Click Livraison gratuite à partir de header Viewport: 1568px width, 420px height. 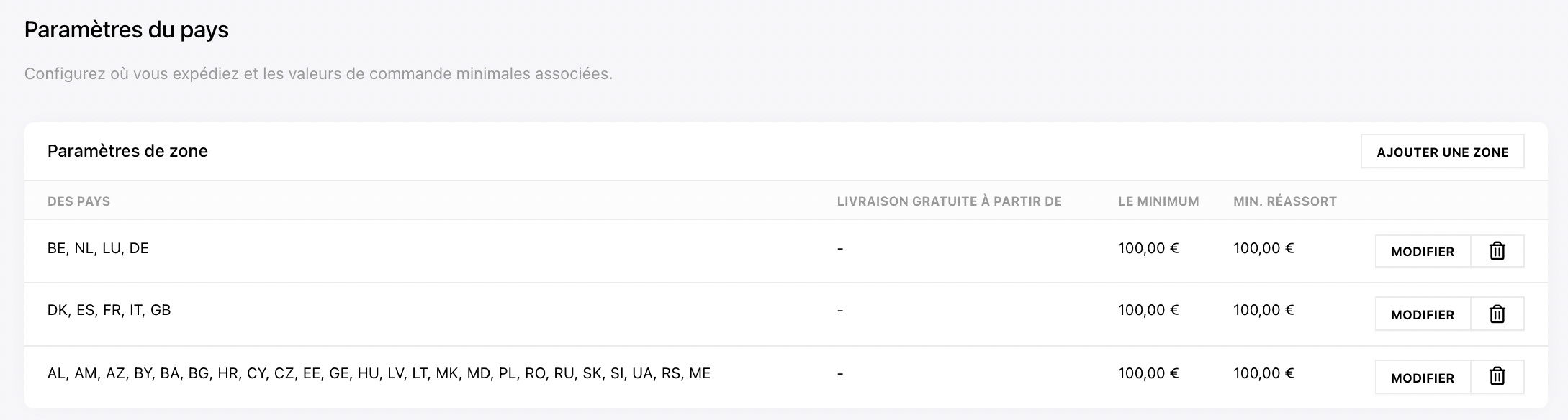click(949, 201)
